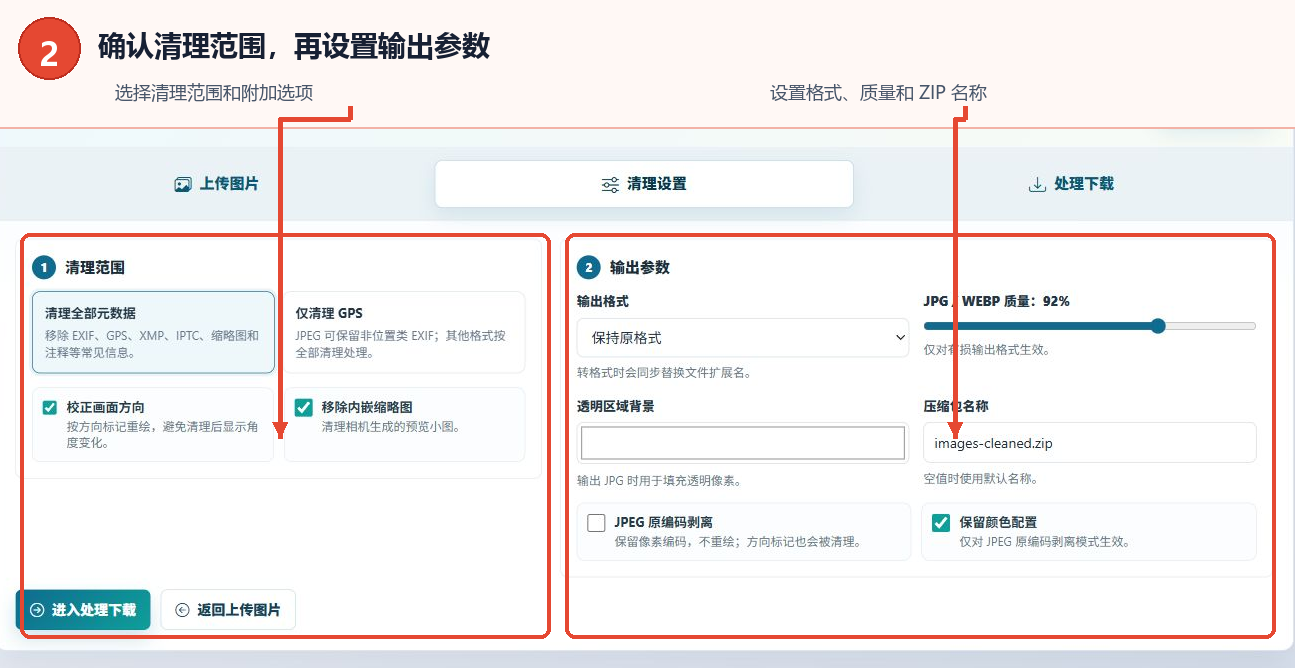Click the 进入处理下载 button
Image resolution: width=1295 pixels, height=668 pixels.
(x=83, y=609)
